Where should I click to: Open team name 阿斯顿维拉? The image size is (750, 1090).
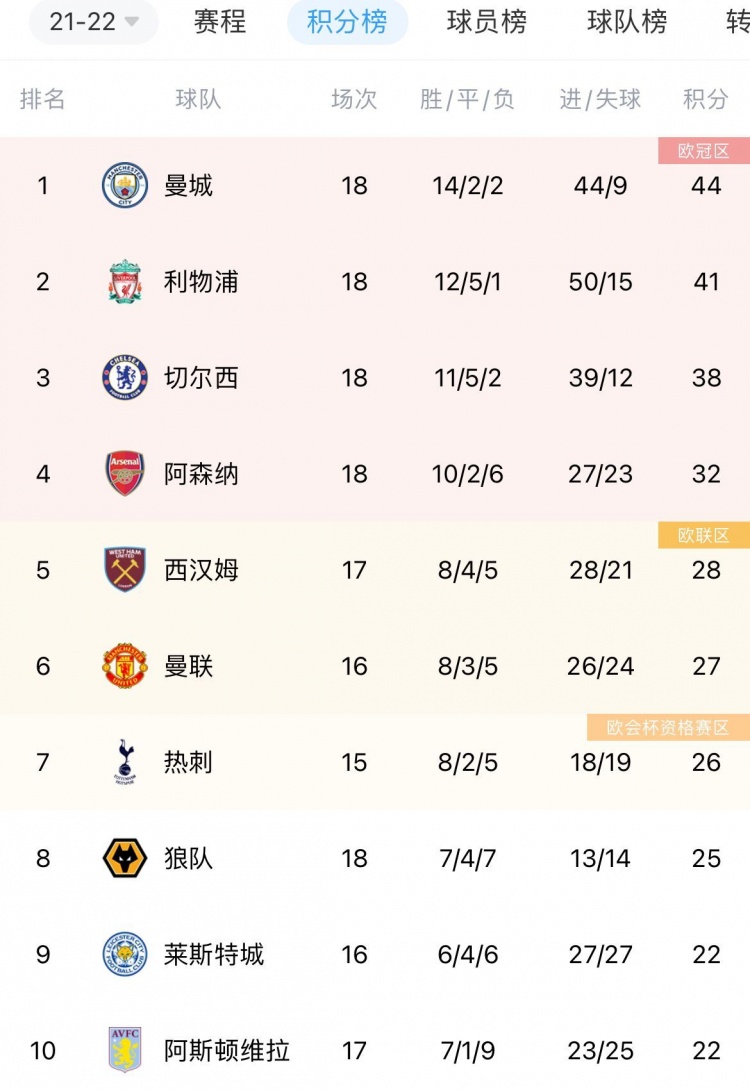point(227,1050)
